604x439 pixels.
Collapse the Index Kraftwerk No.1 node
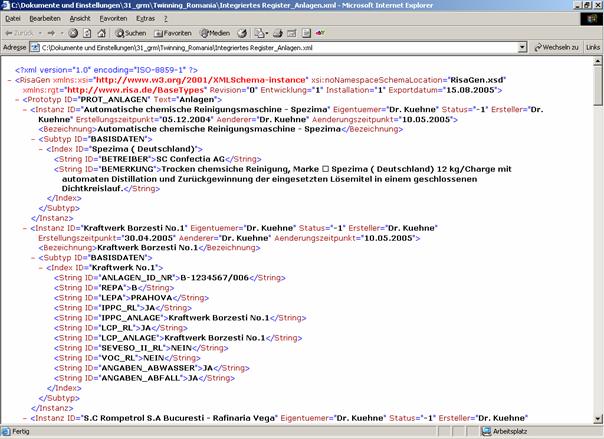click(x=42, y=267)
